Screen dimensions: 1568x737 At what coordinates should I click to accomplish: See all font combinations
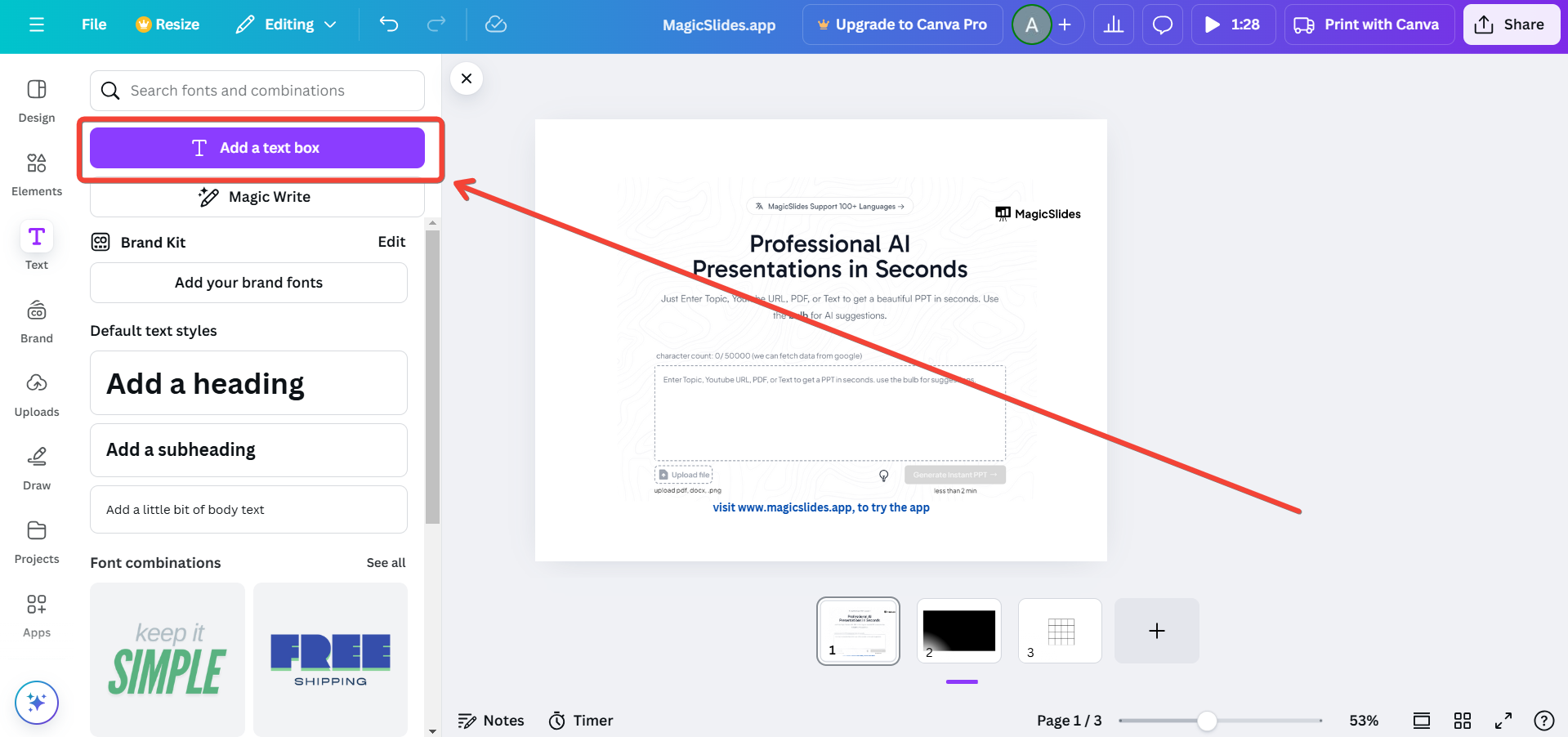[x=386, y=563]
